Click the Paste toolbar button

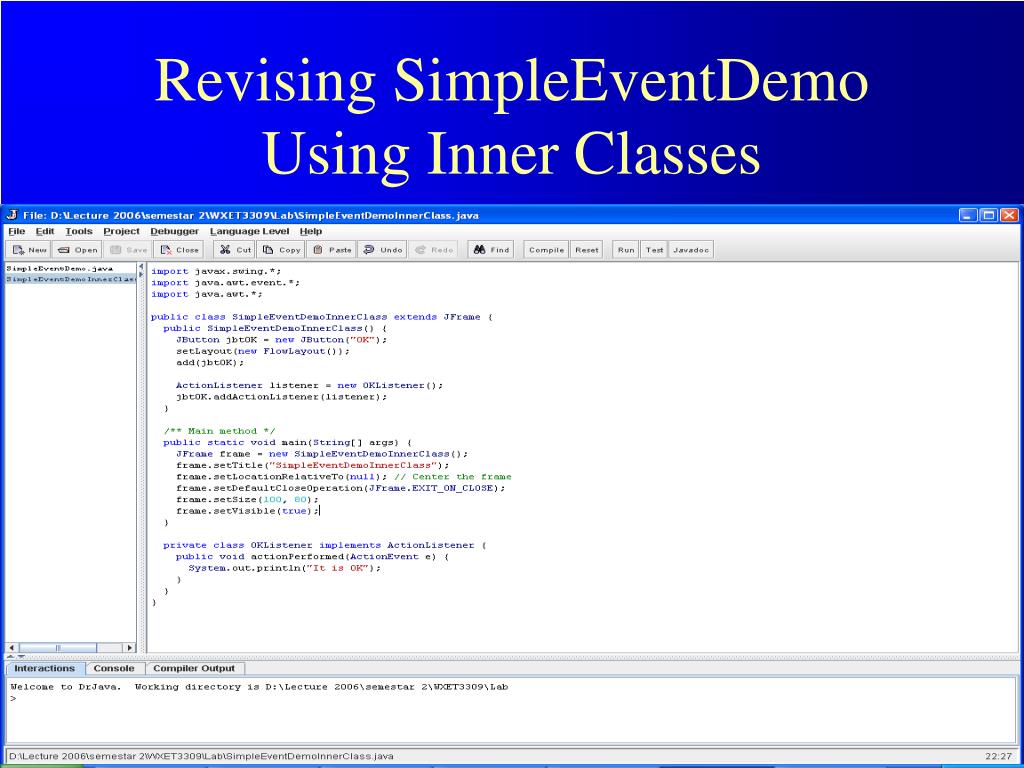coord(331,249)
